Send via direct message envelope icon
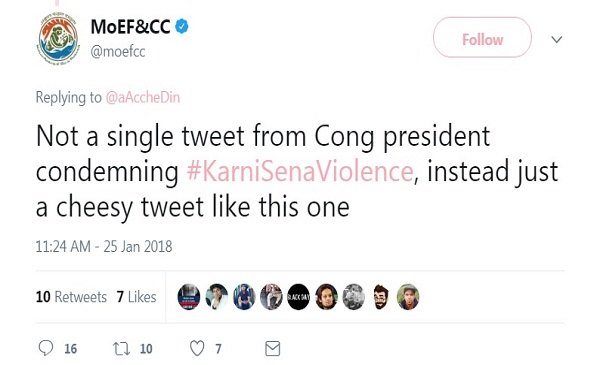 click(272, 349)
